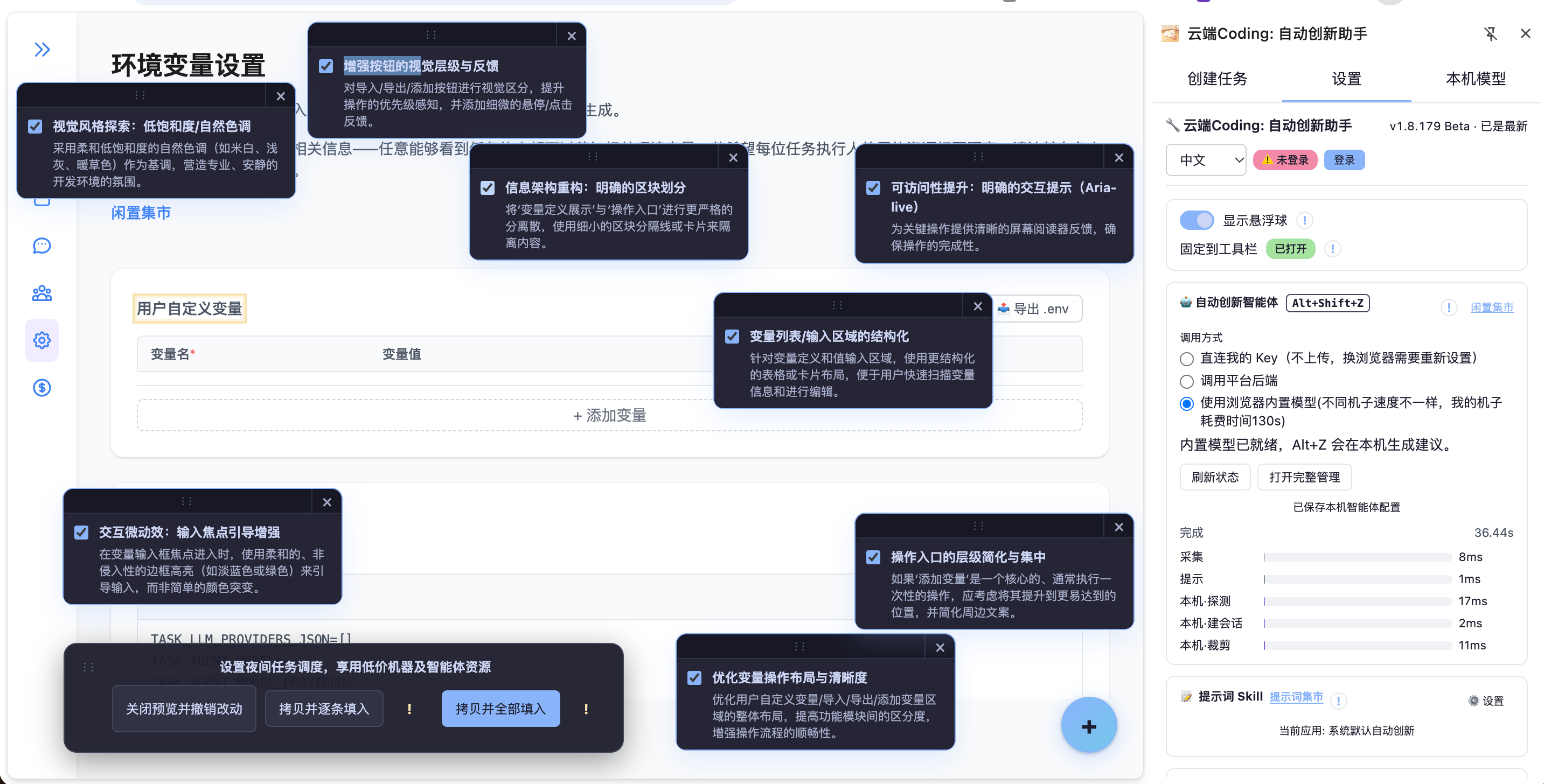Click info icon beside 闲置集市 link in panel
1544x784 pixels.
click(x=1449, y=307)
